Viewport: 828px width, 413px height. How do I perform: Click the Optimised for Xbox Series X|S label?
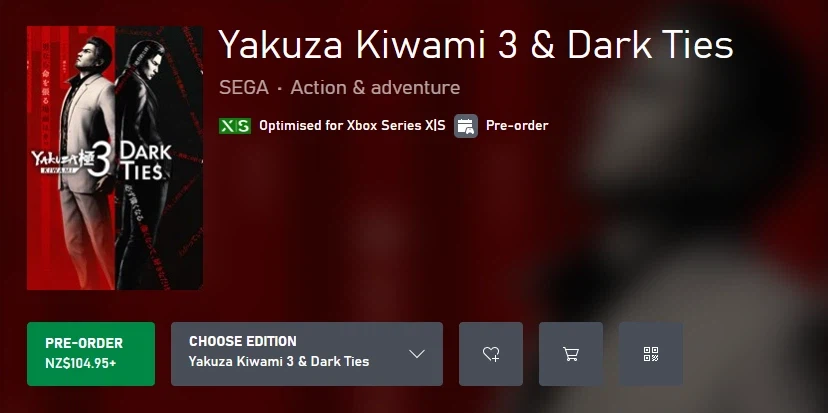click(352, 126)
